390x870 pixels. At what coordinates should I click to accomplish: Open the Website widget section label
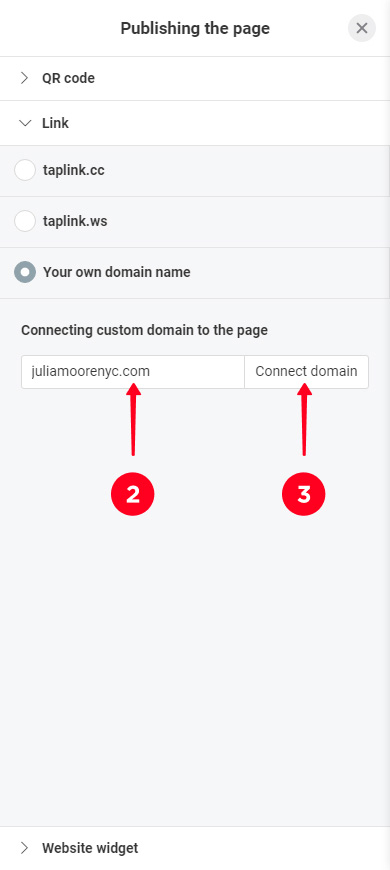pos(90,848)
